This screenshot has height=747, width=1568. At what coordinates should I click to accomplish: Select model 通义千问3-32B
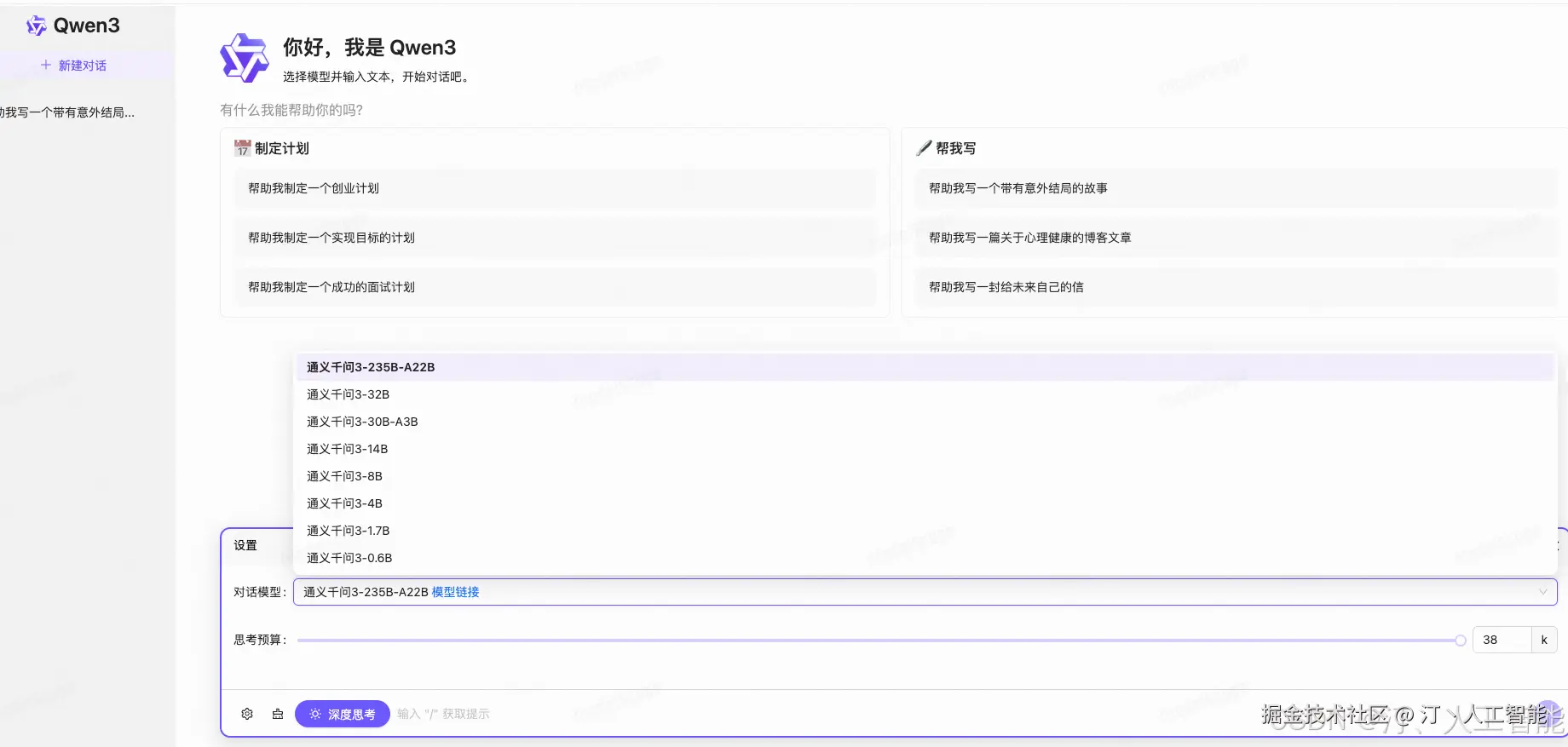pyautogui.click(x=925, y=394)
